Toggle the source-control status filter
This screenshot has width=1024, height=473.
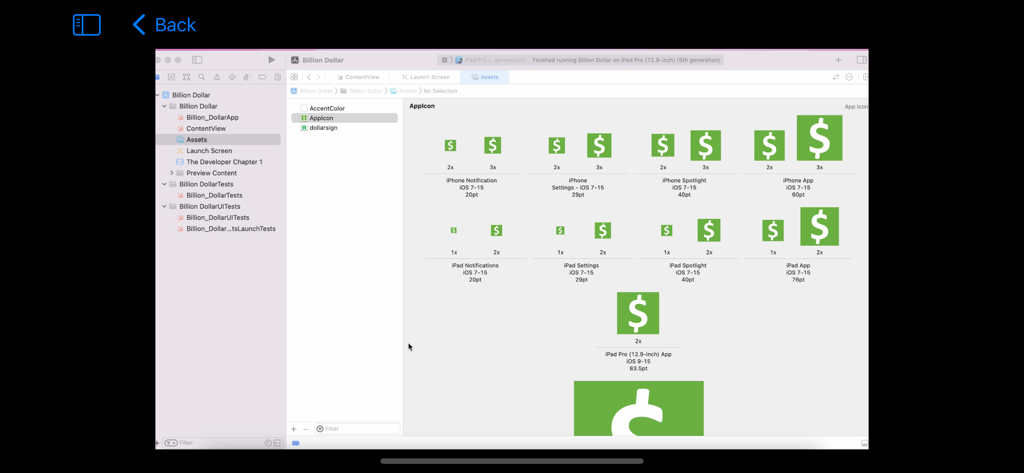pyautogui.click(x=277, y=443)
